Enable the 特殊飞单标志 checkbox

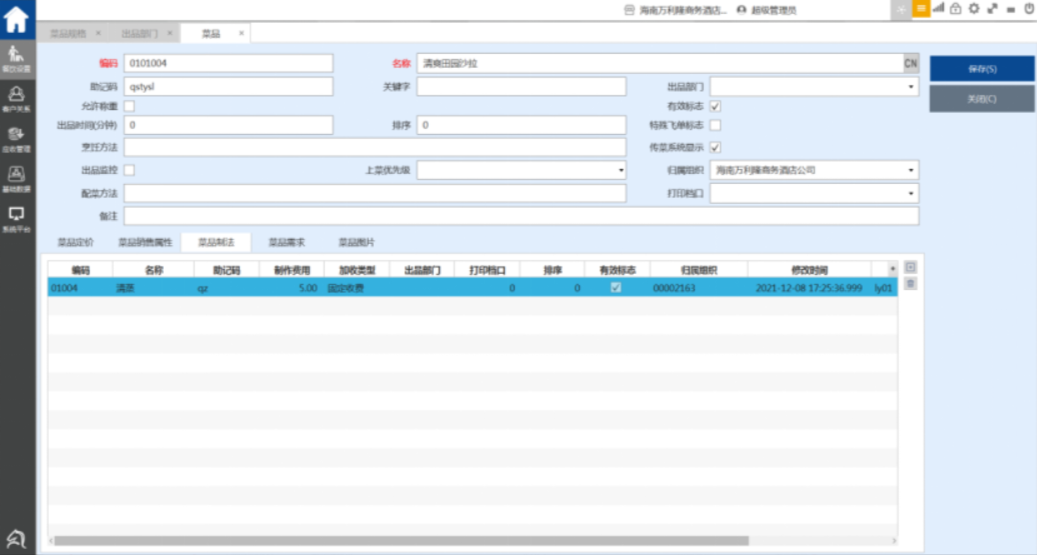click(x=716, y=125)
